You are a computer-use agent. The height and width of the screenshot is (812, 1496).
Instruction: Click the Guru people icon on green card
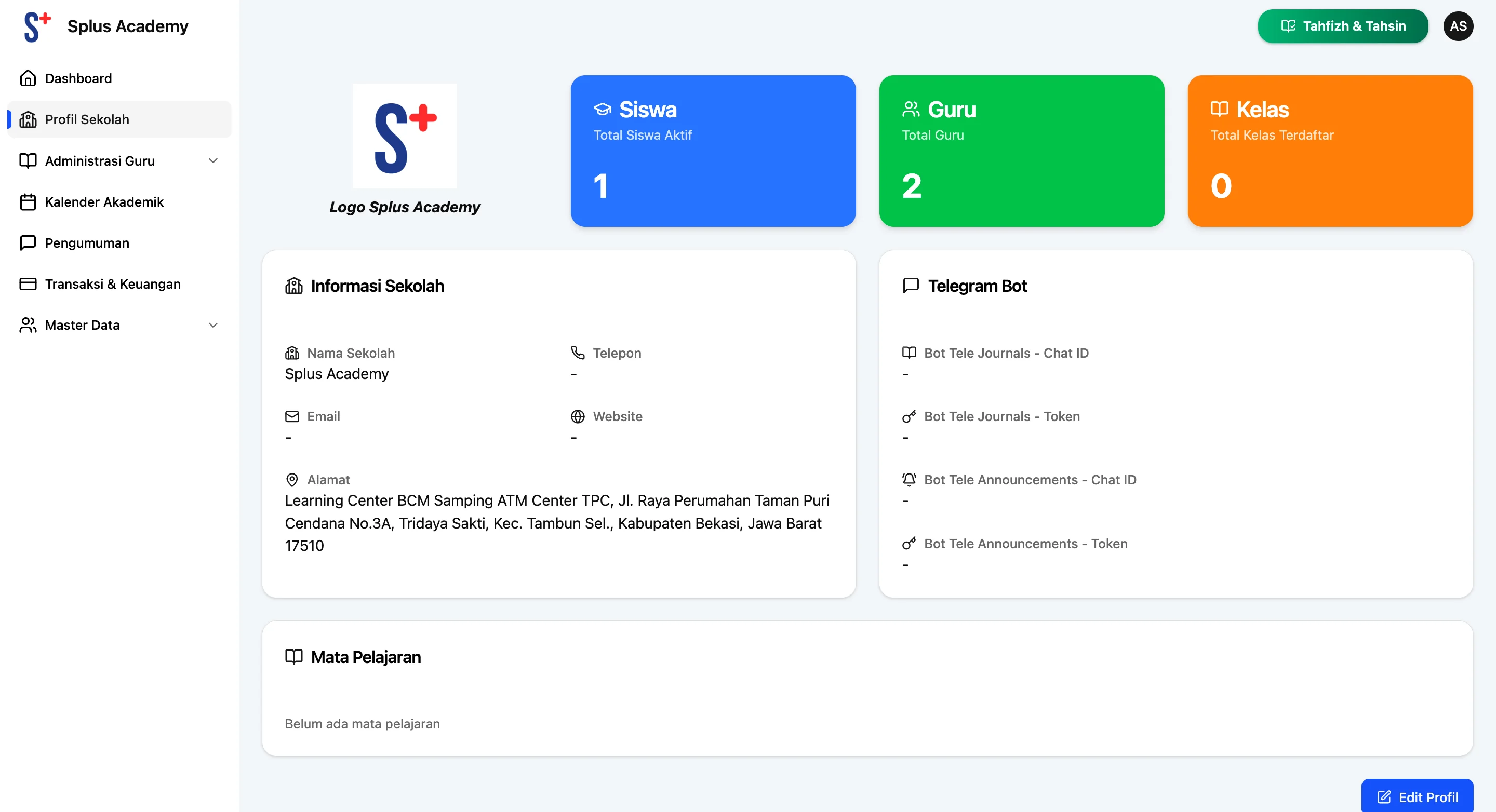click(x=910, y=109)
